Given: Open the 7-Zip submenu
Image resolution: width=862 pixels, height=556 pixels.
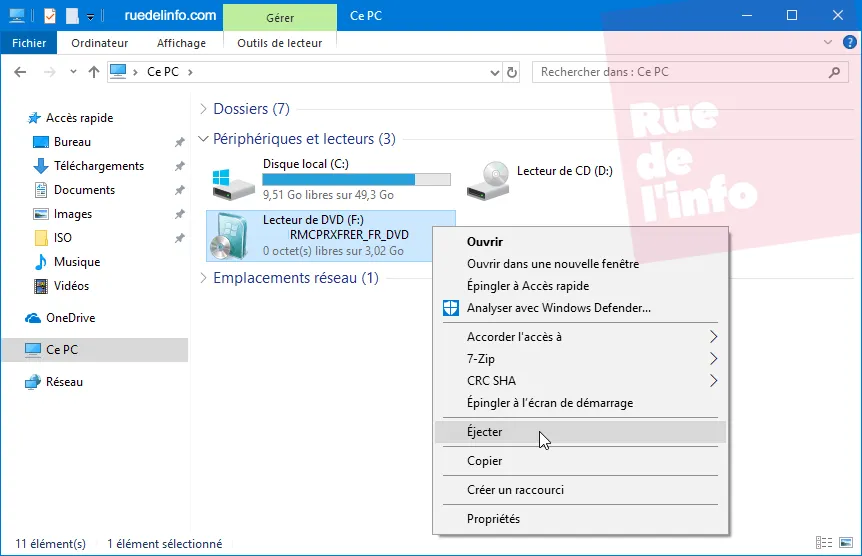Looking at the screenshot, I should pos(581,359).
